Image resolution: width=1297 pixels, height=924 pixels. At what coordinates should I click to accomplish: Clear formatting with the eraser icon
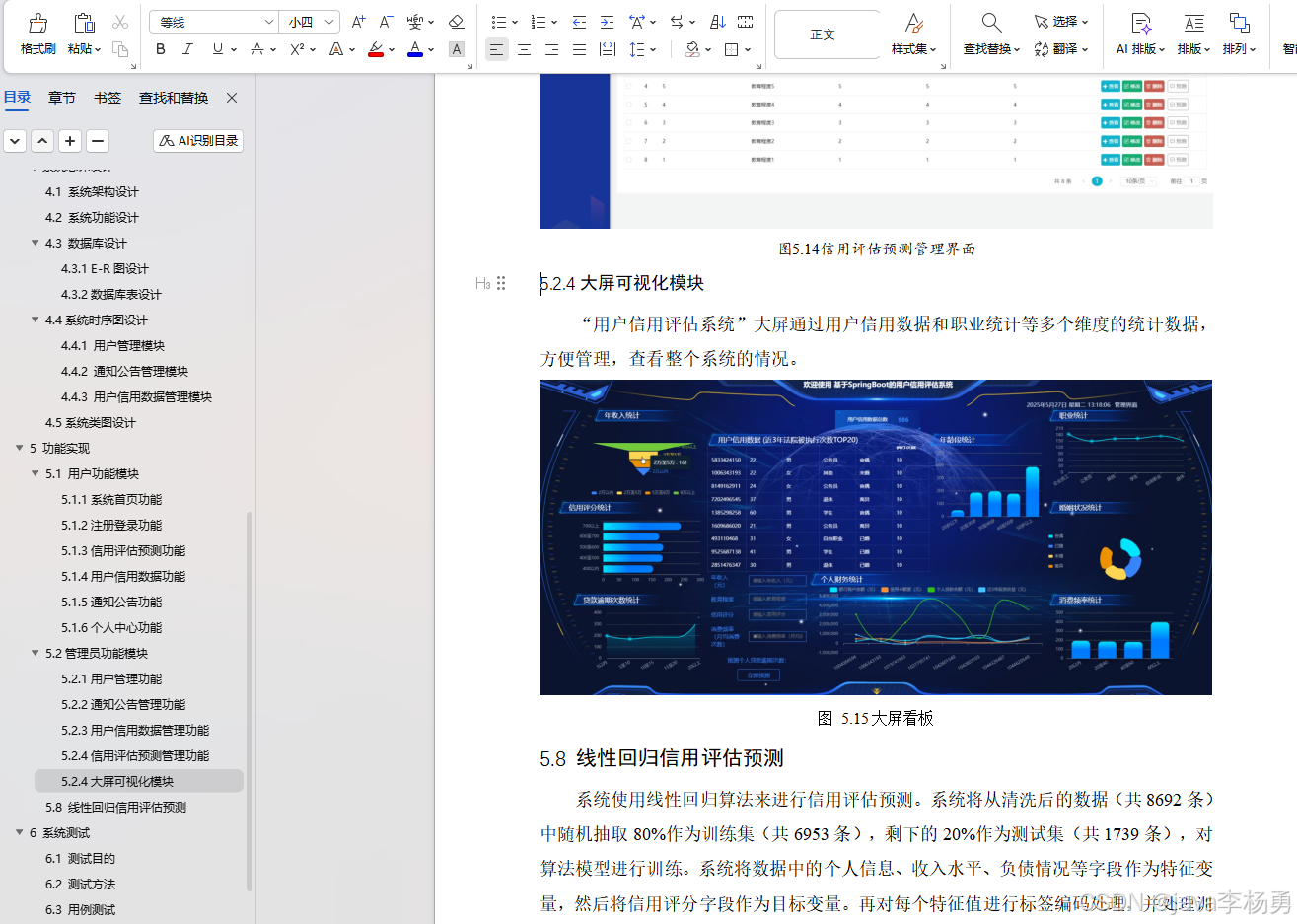(x=456, y=22)
